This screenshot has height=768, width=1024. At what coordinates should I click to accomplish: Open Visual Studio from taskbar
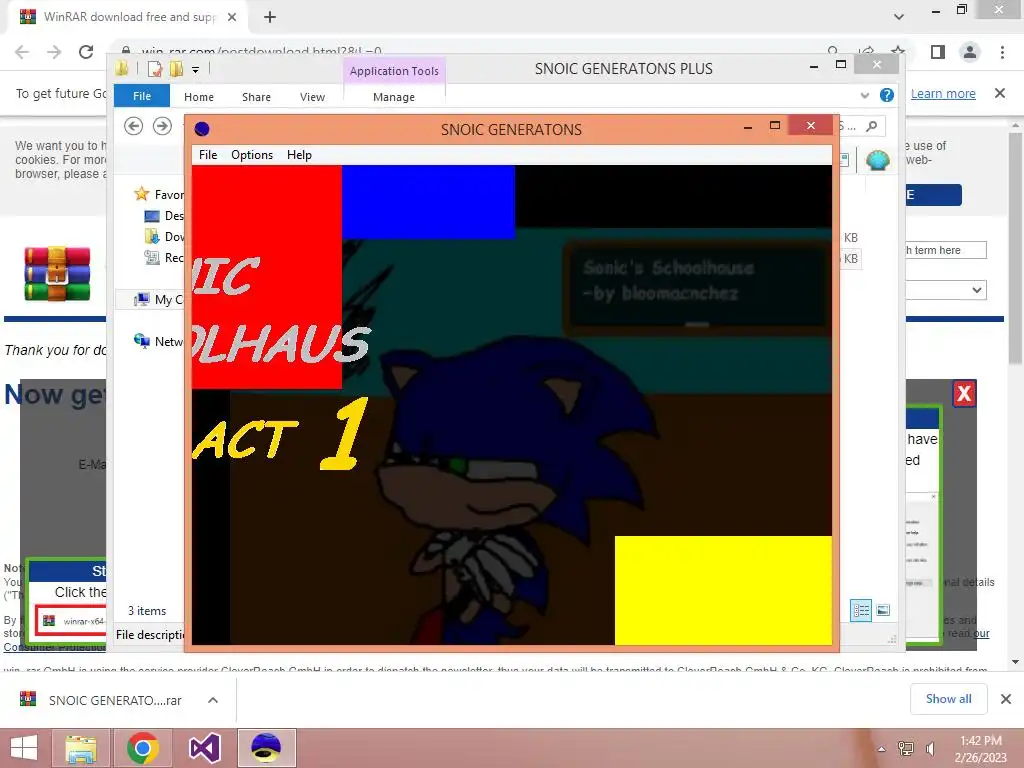coord(204,748)
